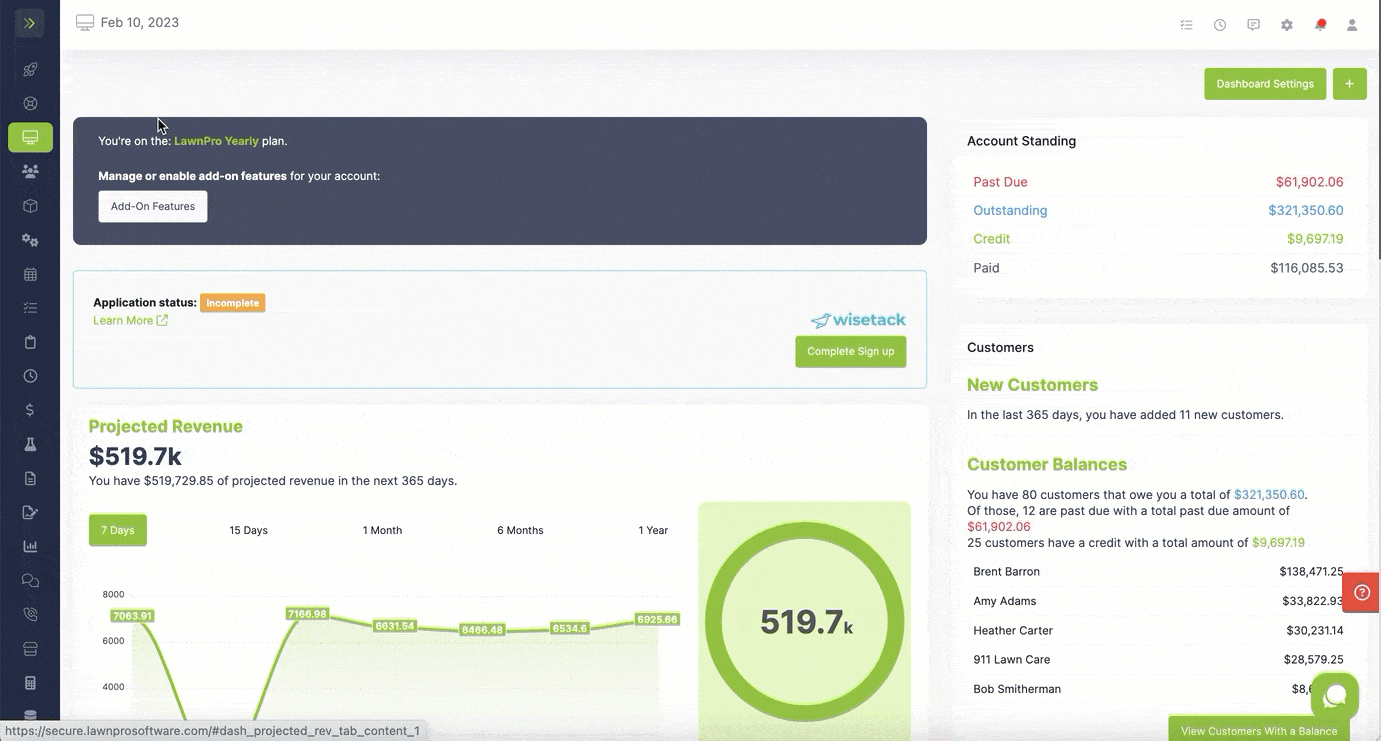
Task: Click the monitor icon beside Feb 10, 2023
Action: (x=85, y=22)
